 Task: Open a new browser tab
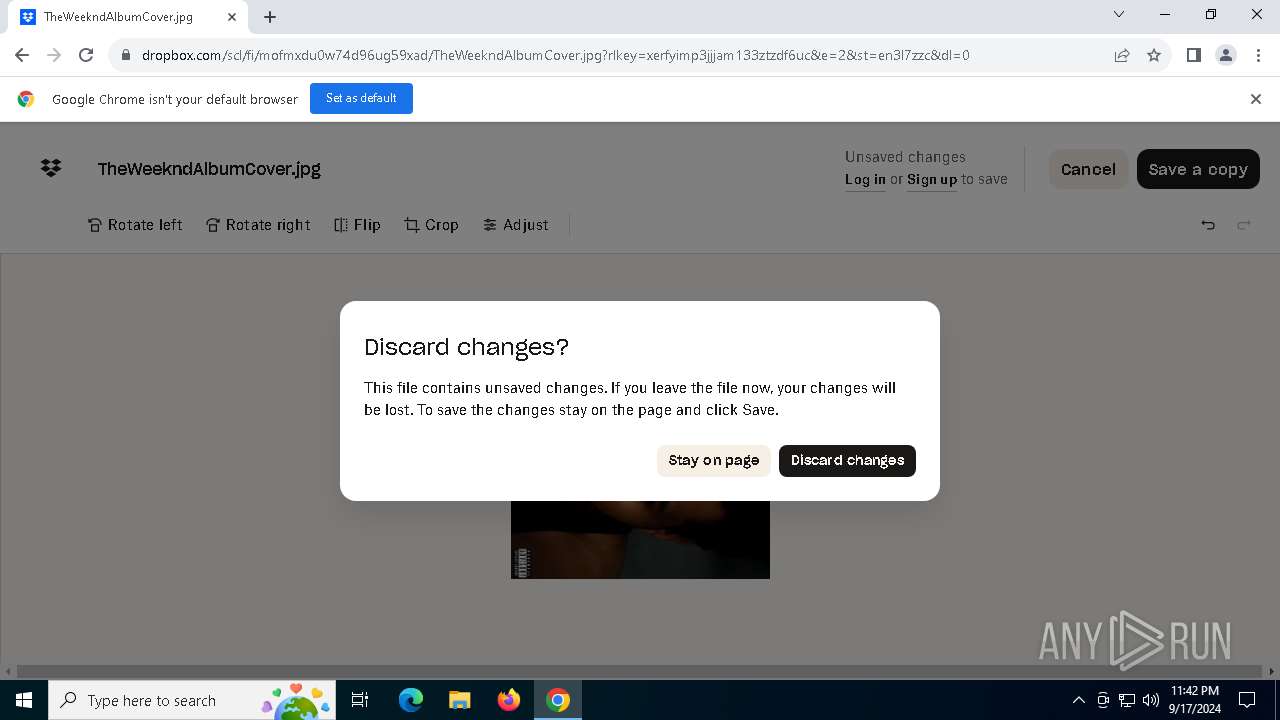click(270, 17)
